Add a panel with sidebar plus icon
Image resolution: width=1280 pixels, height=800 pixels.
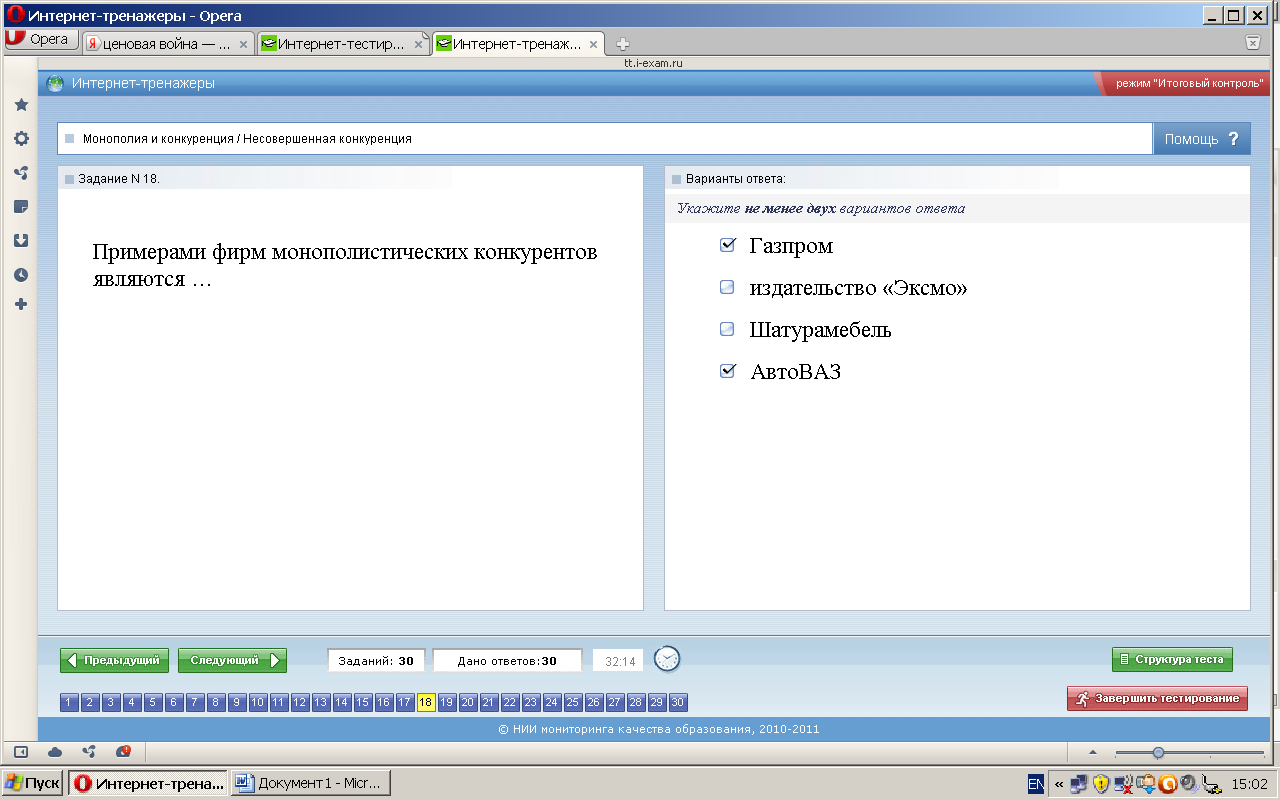coord(21,304)
